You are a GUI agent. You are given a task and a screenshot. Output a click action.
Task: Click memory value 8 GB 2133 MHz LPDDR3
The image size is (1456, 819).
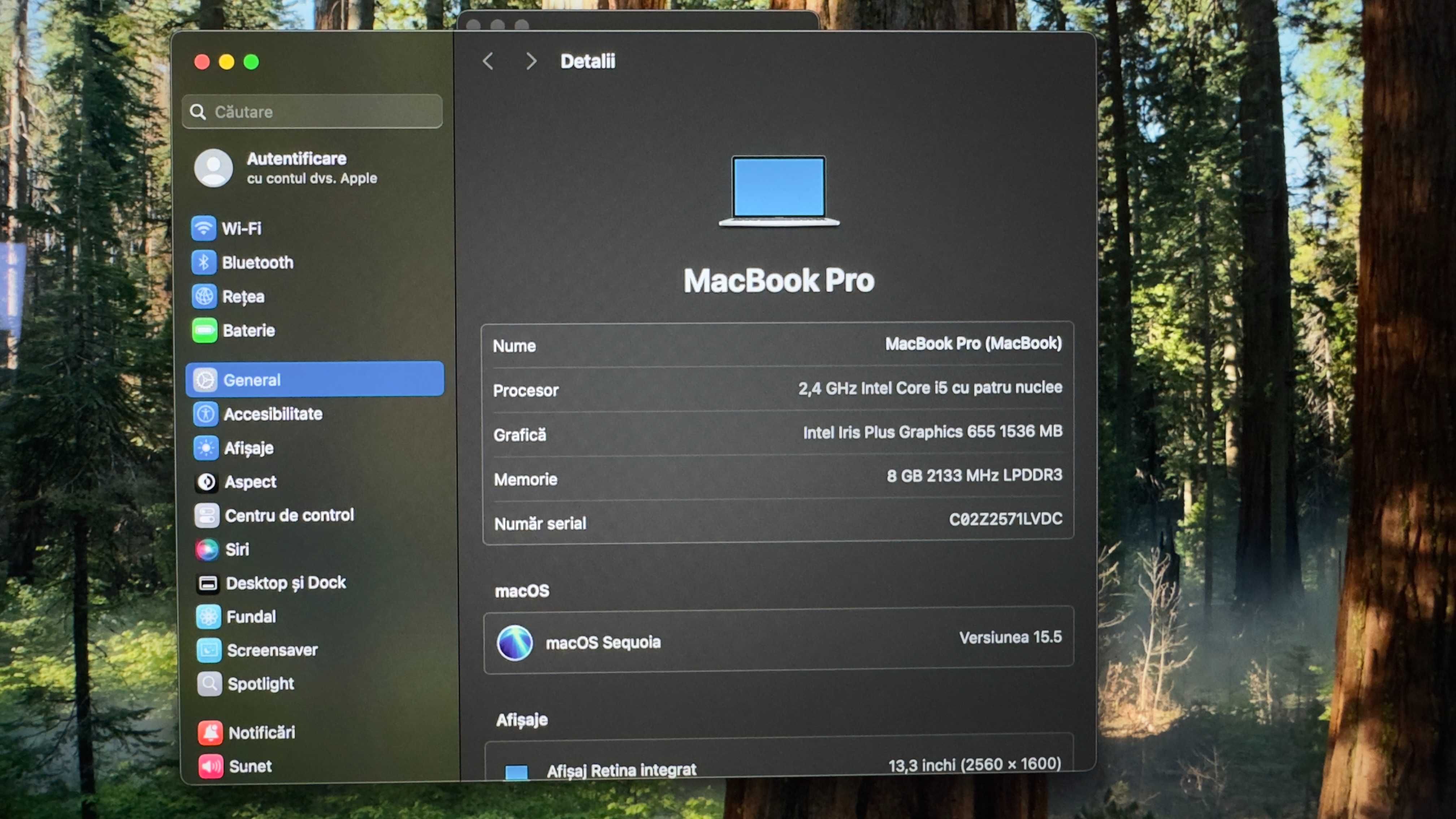tap(974, 475)
